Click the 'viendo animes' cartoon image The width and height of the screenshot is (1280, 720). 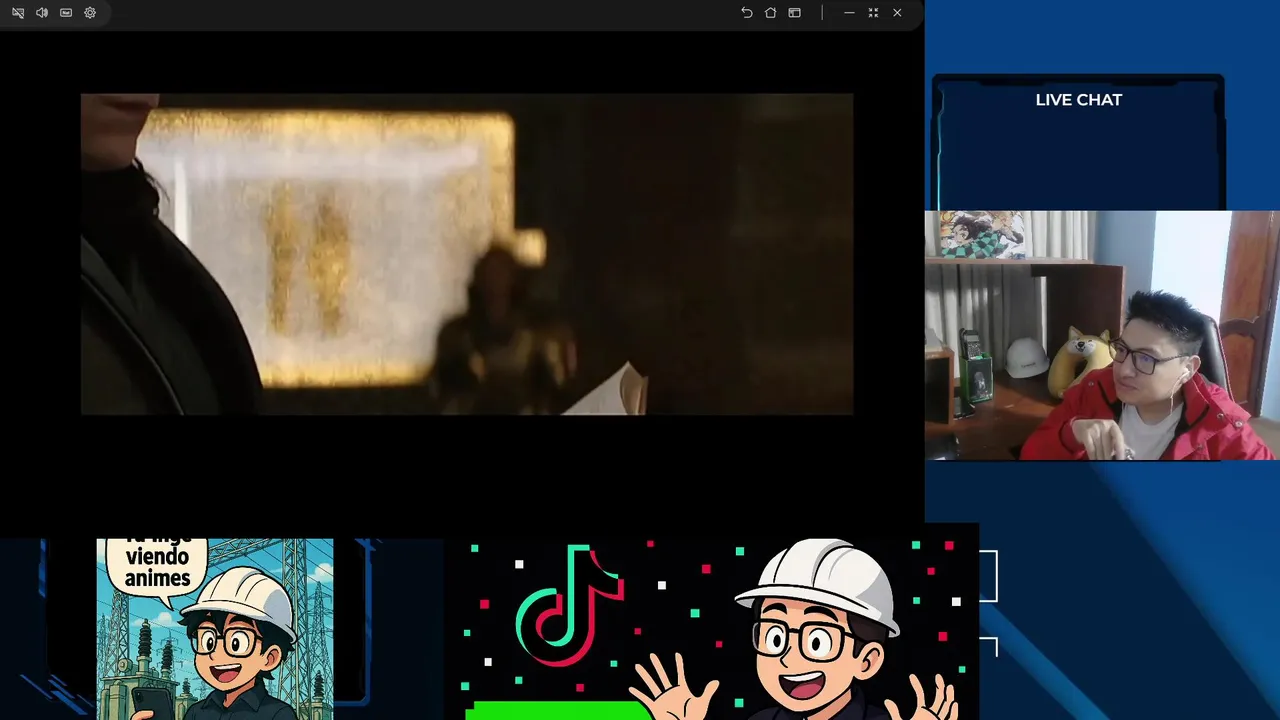(215, 629)
